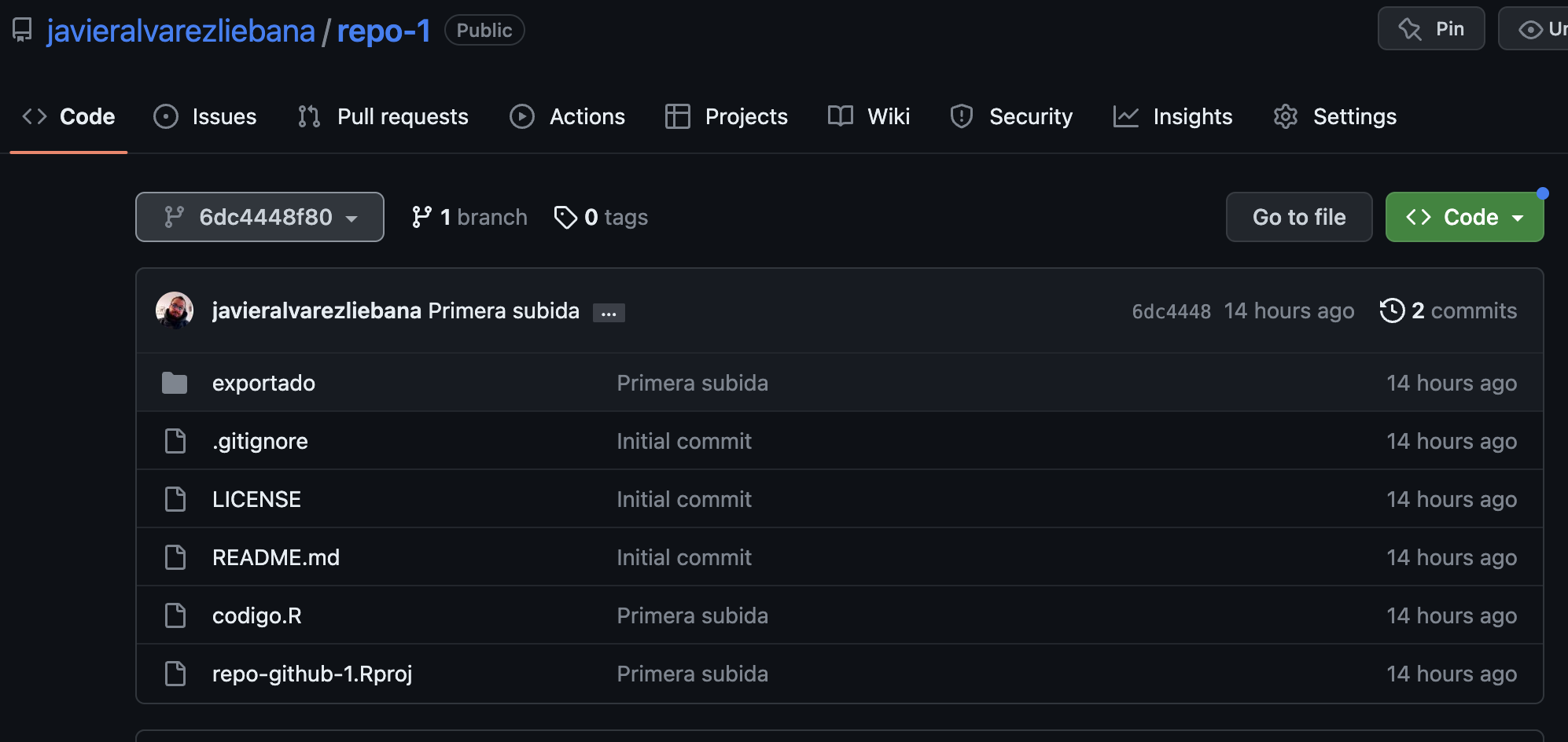
Task: Click the tag icon next to 0 tags
Action: pyautogui.click(x=565, y=217)
